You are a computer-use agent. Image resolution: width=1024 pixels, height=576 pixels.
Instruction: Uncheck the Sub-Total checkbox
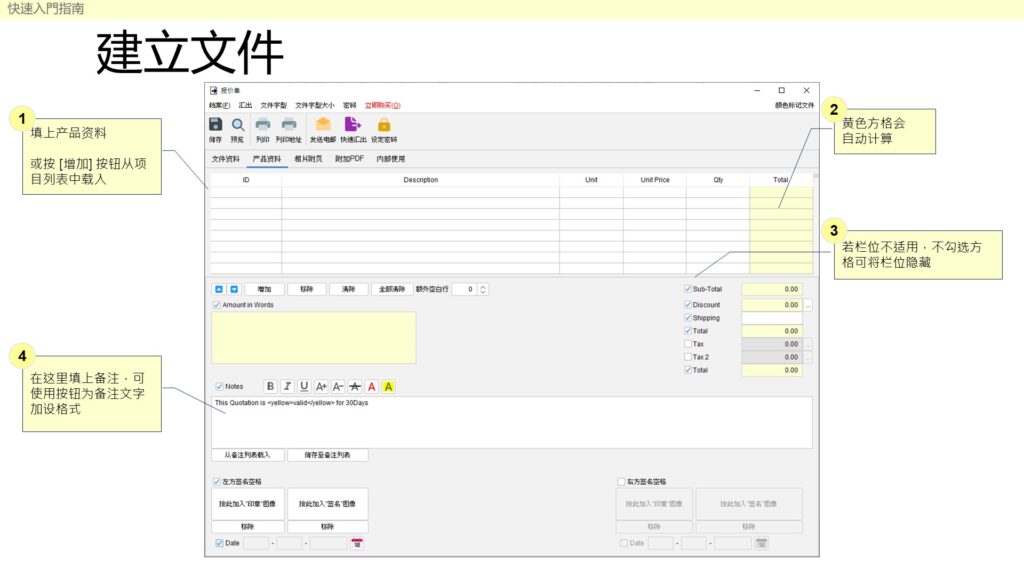688,289
